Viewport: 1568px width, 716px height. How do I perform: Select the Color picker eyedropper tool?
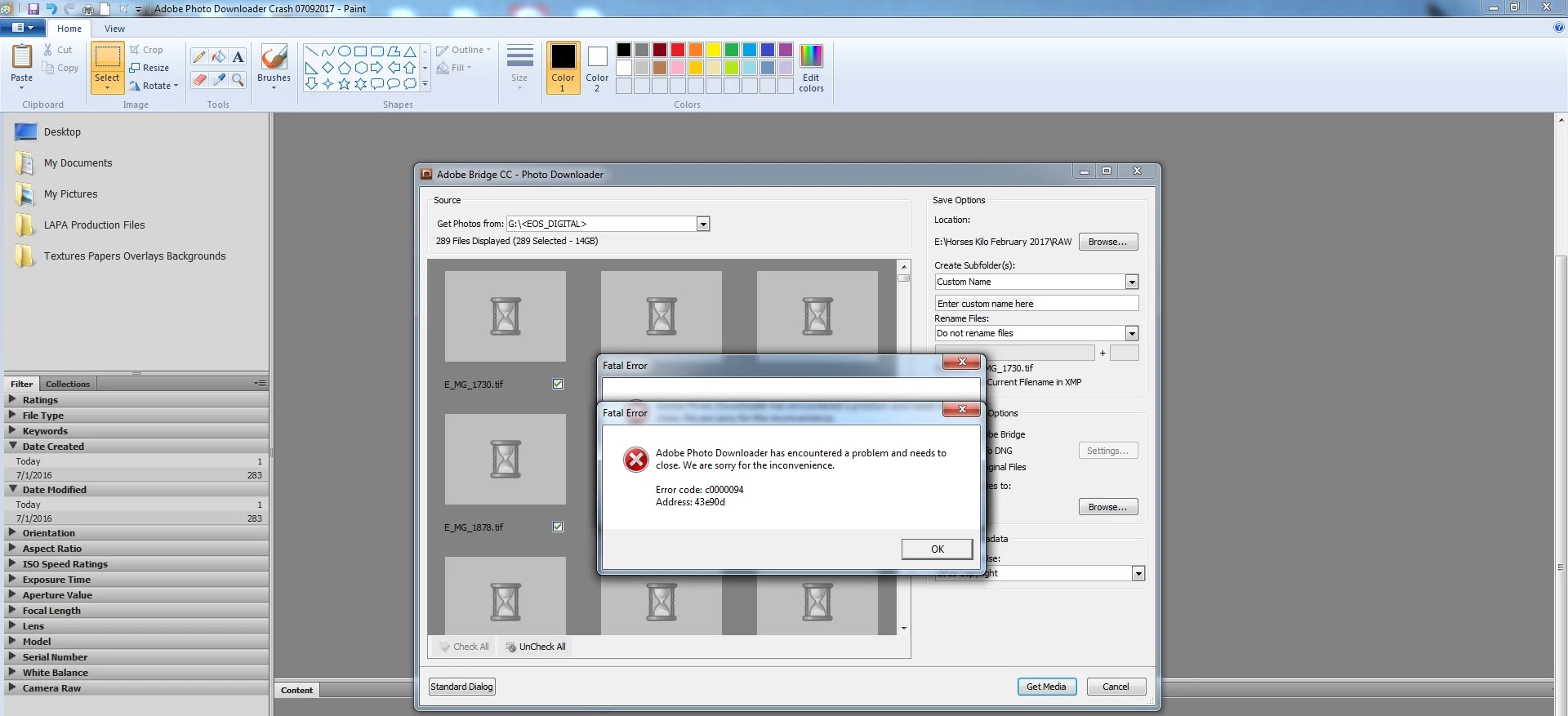(x=218, y=79)
